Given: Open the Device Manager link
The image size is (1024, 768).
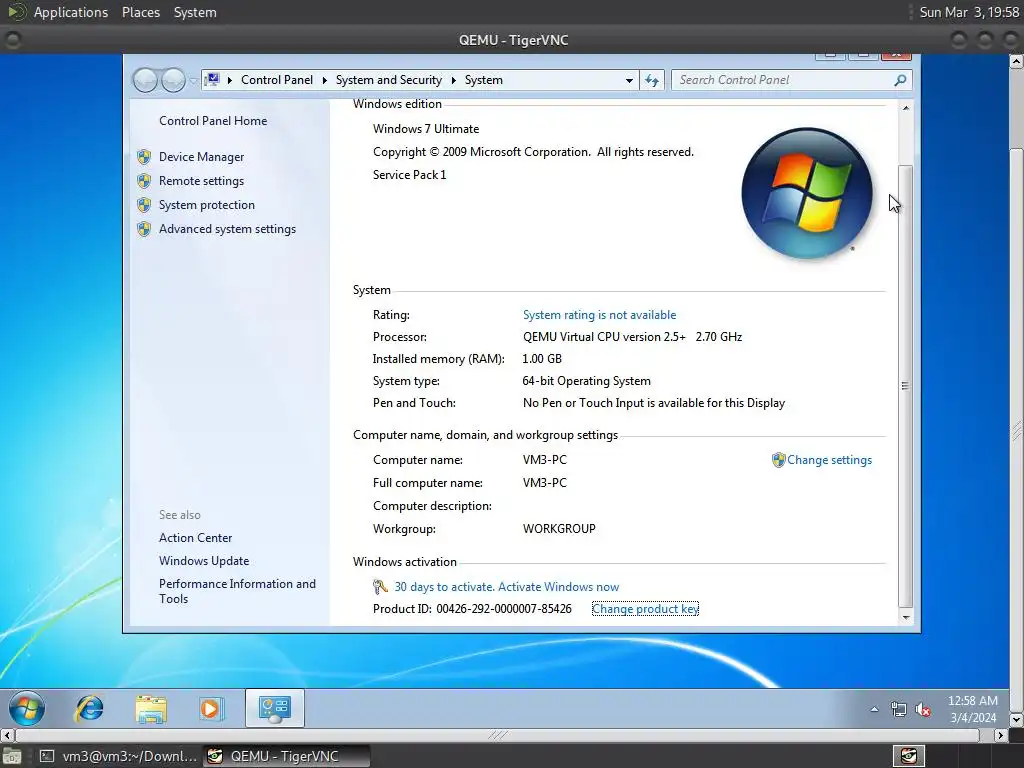Looking at the screenshot, I should [201, 157].
